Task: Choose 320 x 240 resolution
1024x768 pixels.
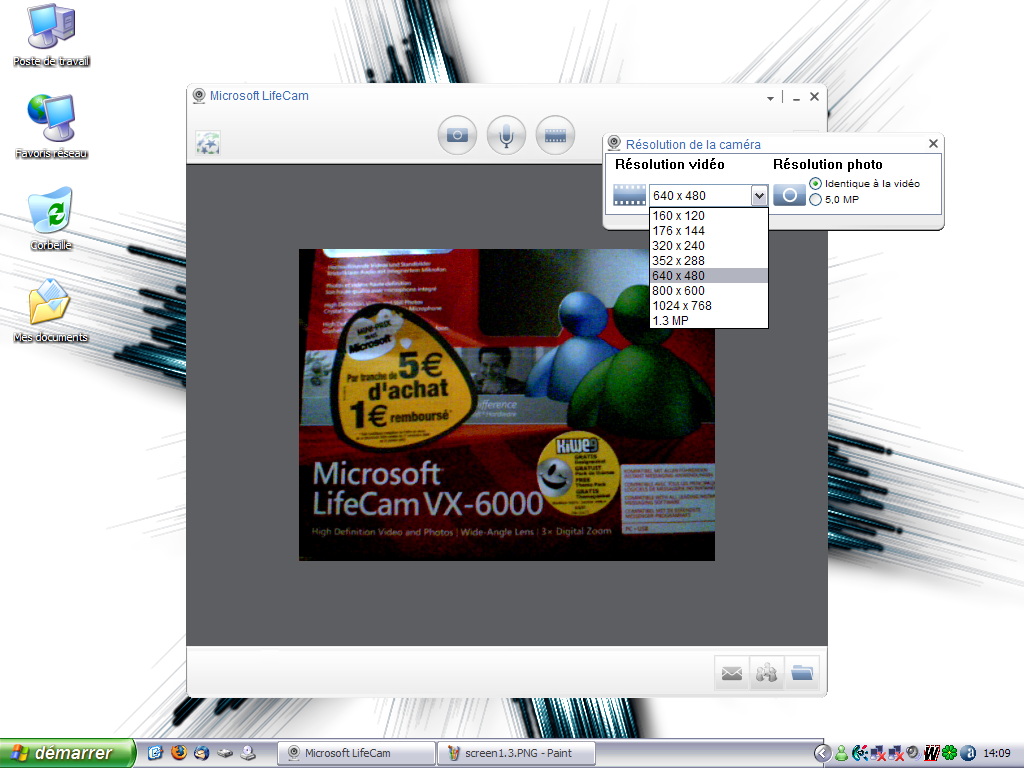Action: (709, 246)
